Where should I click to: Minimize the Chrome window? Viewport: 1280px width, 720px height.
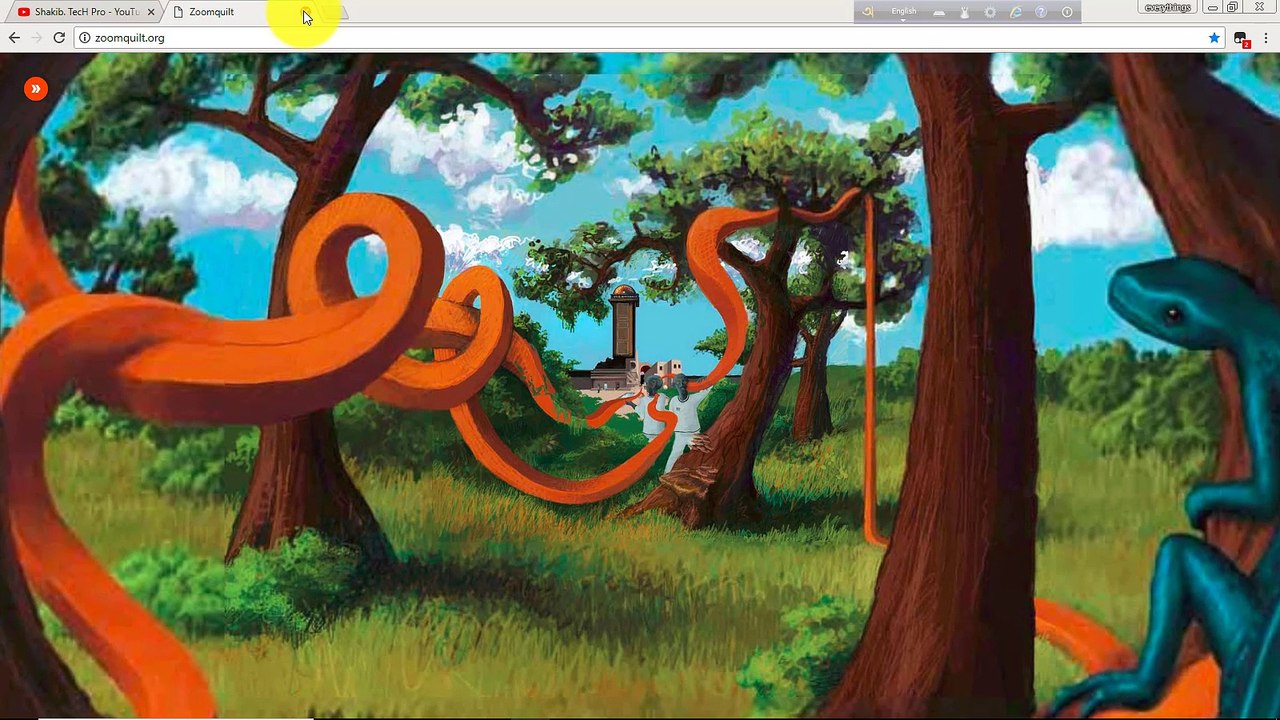pyautogui.click(x=1212, y=8)
